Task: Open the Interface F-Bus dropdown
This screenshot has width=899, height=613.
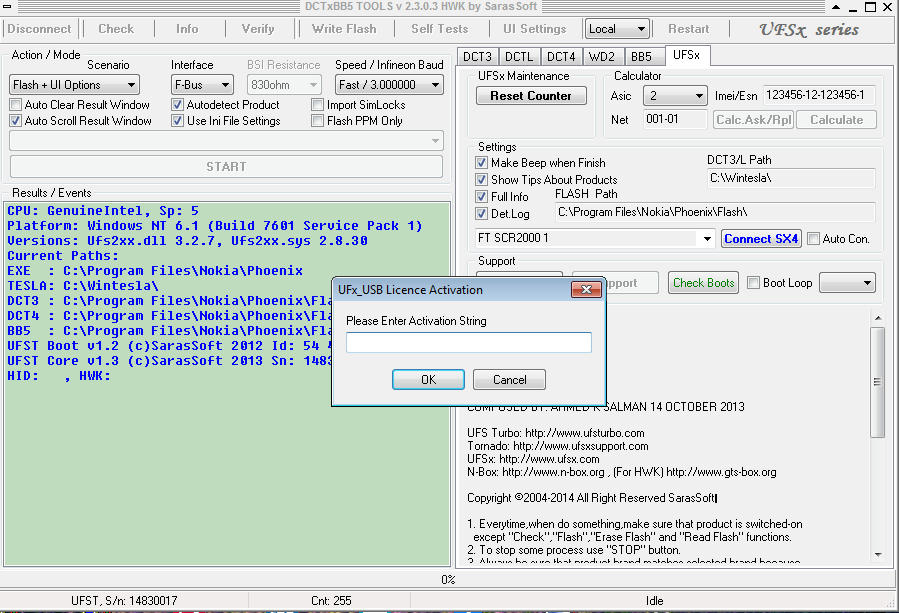Action: [x=202, y=85]
